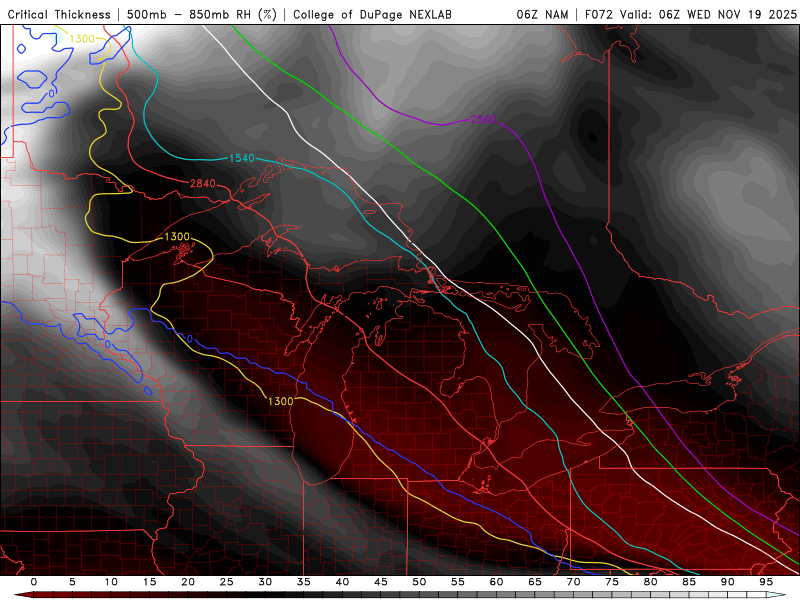800x600 pixels.
Task: Click the red "2840" contour label
Action: click(203, 183)
